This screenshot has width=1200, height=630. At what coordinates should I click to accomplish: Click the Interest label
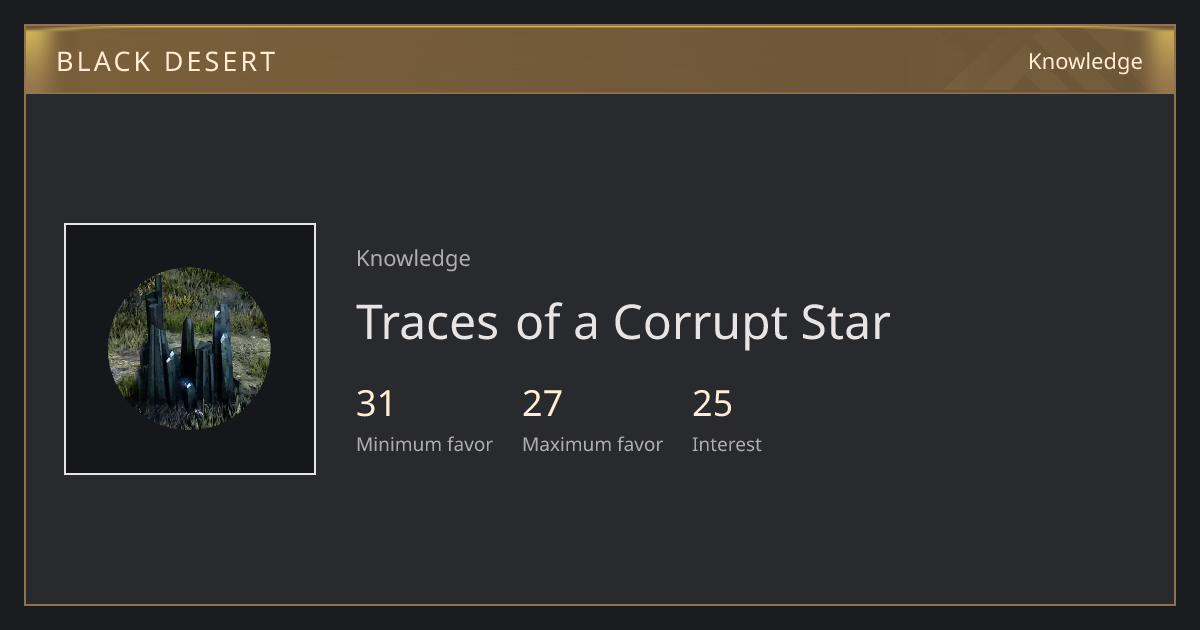tap(727, 444)
